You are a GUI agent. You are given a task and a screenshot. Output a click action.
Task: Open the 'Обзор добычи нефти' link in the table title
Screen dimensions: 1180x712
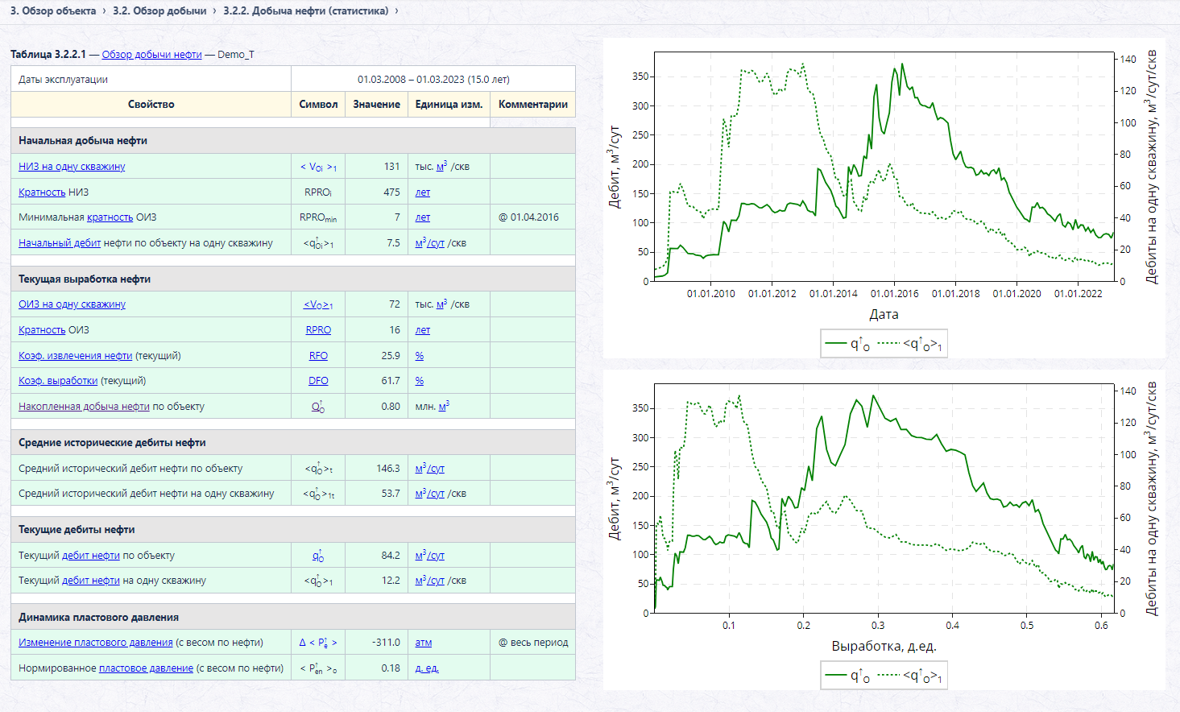(151, 54)
